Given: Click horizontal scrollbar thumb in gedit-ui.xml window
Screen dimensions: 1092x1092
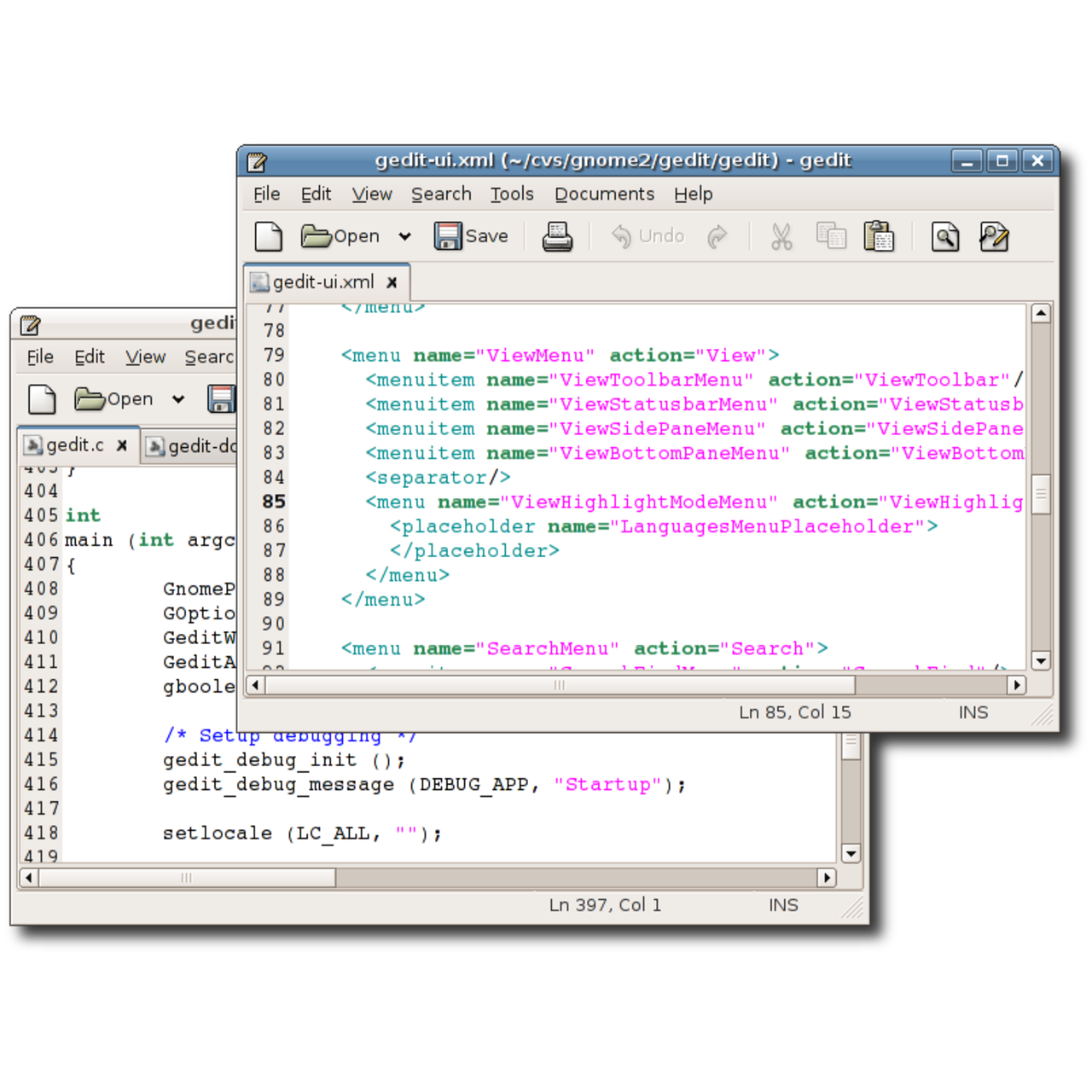Looking at the screenshot, I should 560,685.
